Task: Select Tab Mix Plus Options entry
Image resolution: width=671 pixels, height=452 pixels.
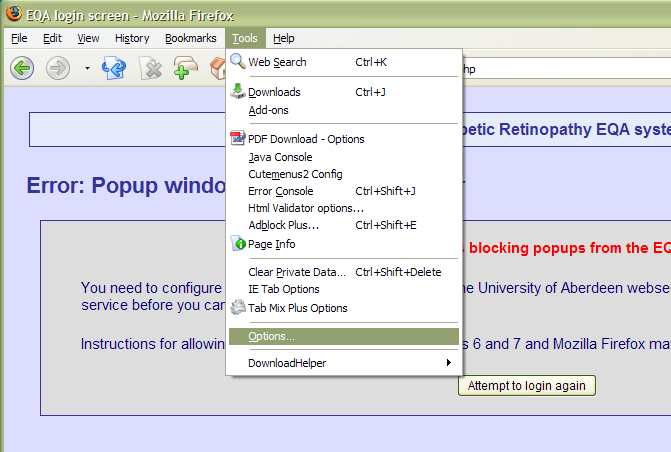Action: (344, 308)
